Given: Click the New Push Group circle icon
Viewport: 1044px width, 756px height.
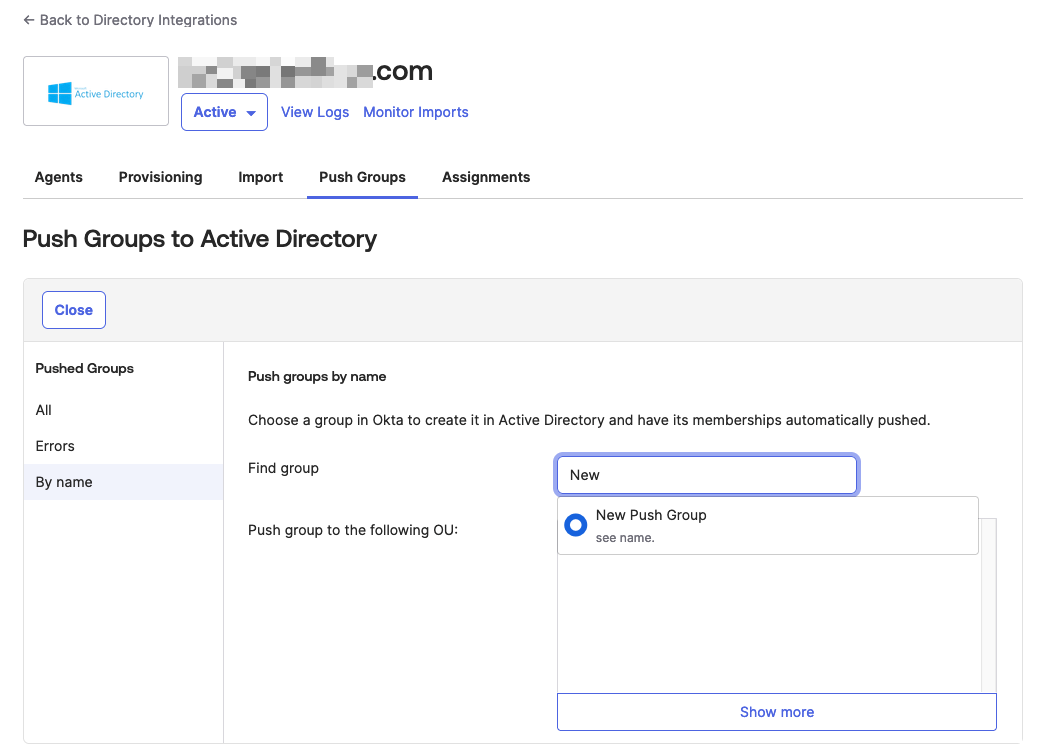Looking at the screenshot, I should (x=575, y=525).
